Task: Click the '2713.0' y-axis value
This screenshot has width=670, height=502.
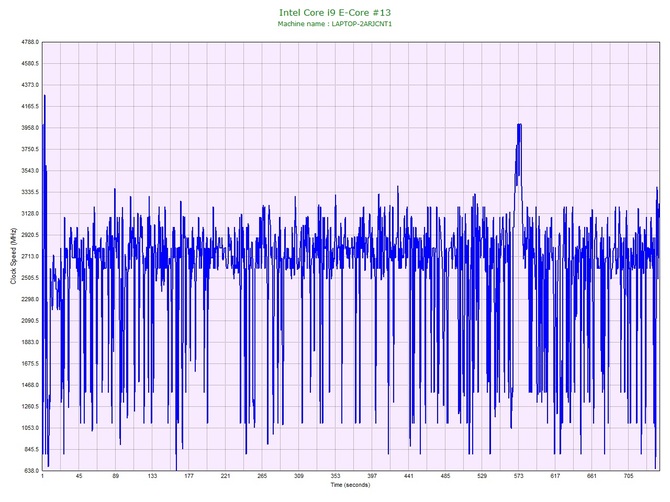Action: [30, 256]
